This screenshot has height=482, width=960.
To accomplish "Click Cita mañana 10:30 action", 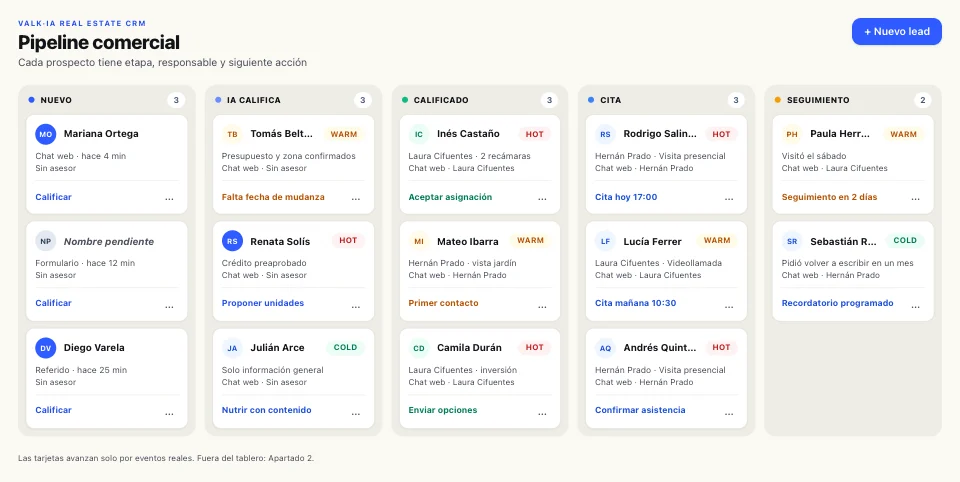I will tap(636, 303).
